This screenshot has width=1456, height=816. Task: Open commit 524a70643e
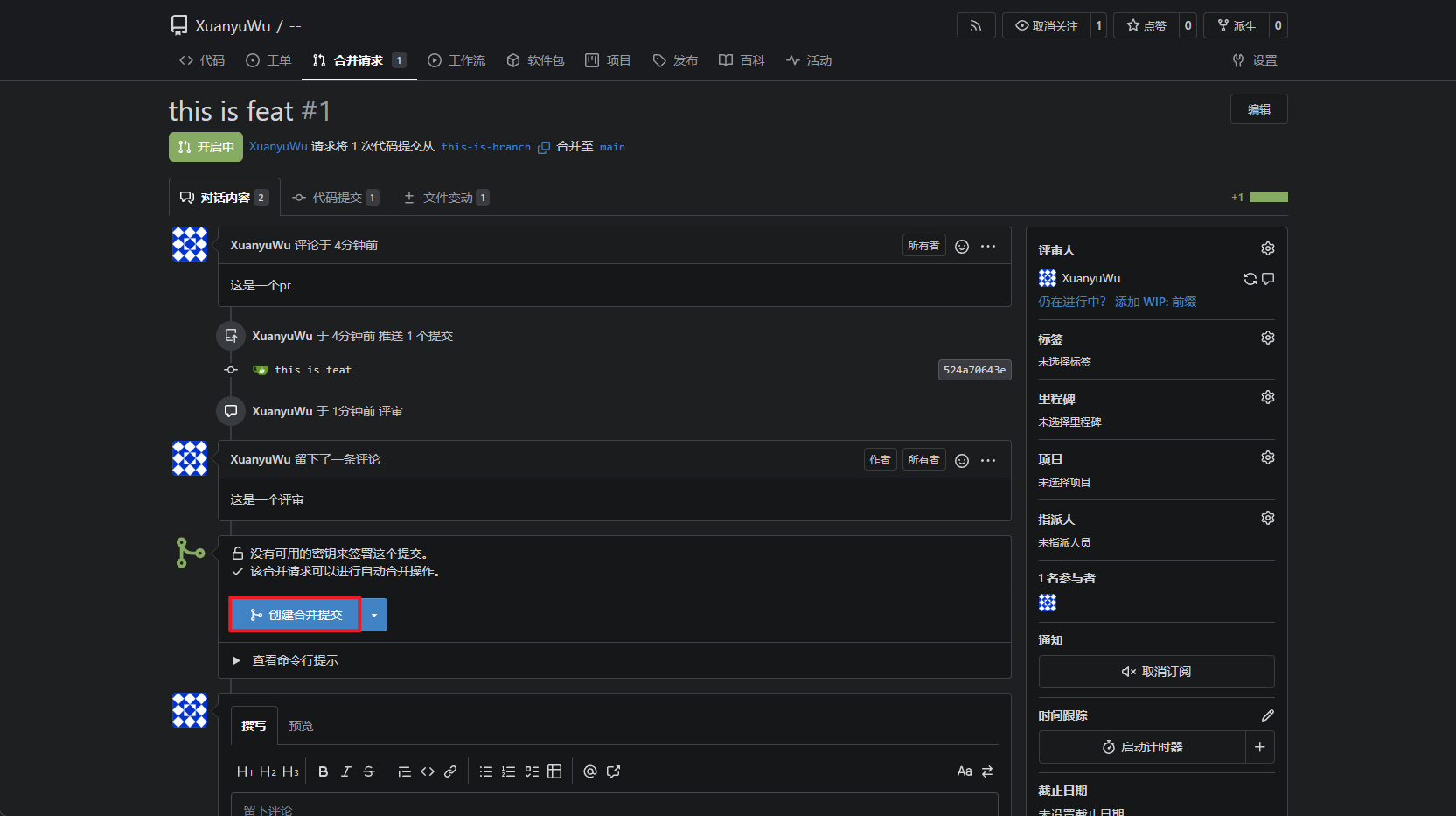[x=974, y=370]
